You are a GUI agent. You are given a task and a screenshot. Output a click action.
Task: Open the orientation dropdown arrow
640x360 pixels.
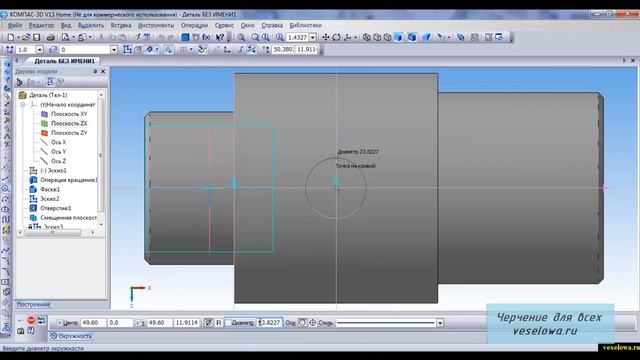pyautogui.click(x=355, y=37)
